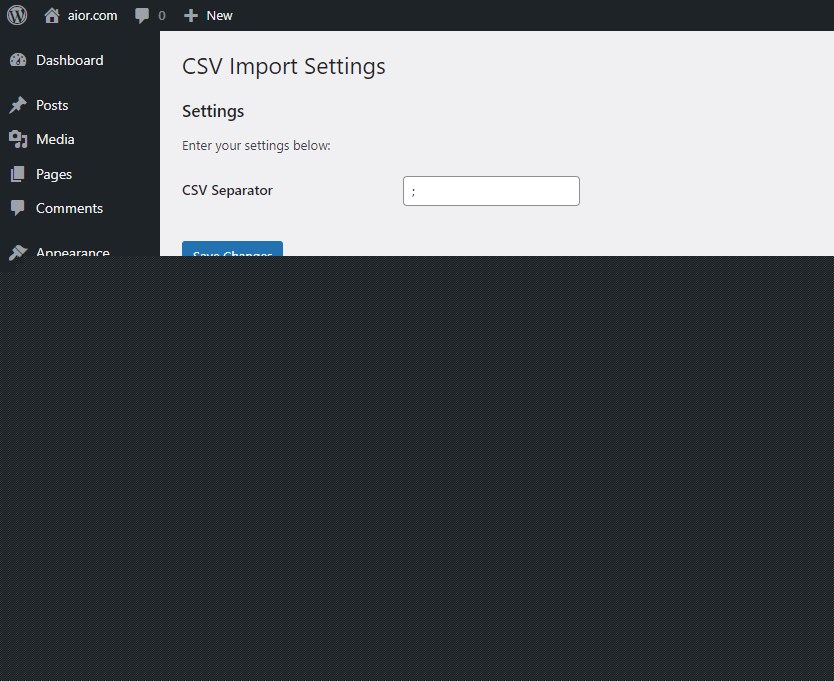
Task: Click the Pages icon in sidebar
Action: point(18,174)
